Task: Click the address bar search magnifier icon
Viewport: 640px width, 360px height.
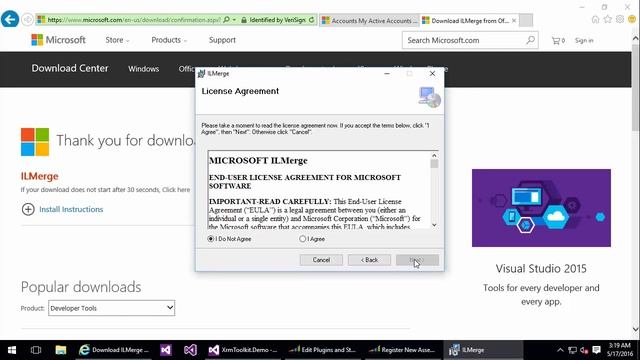Action: click(227, 20)
